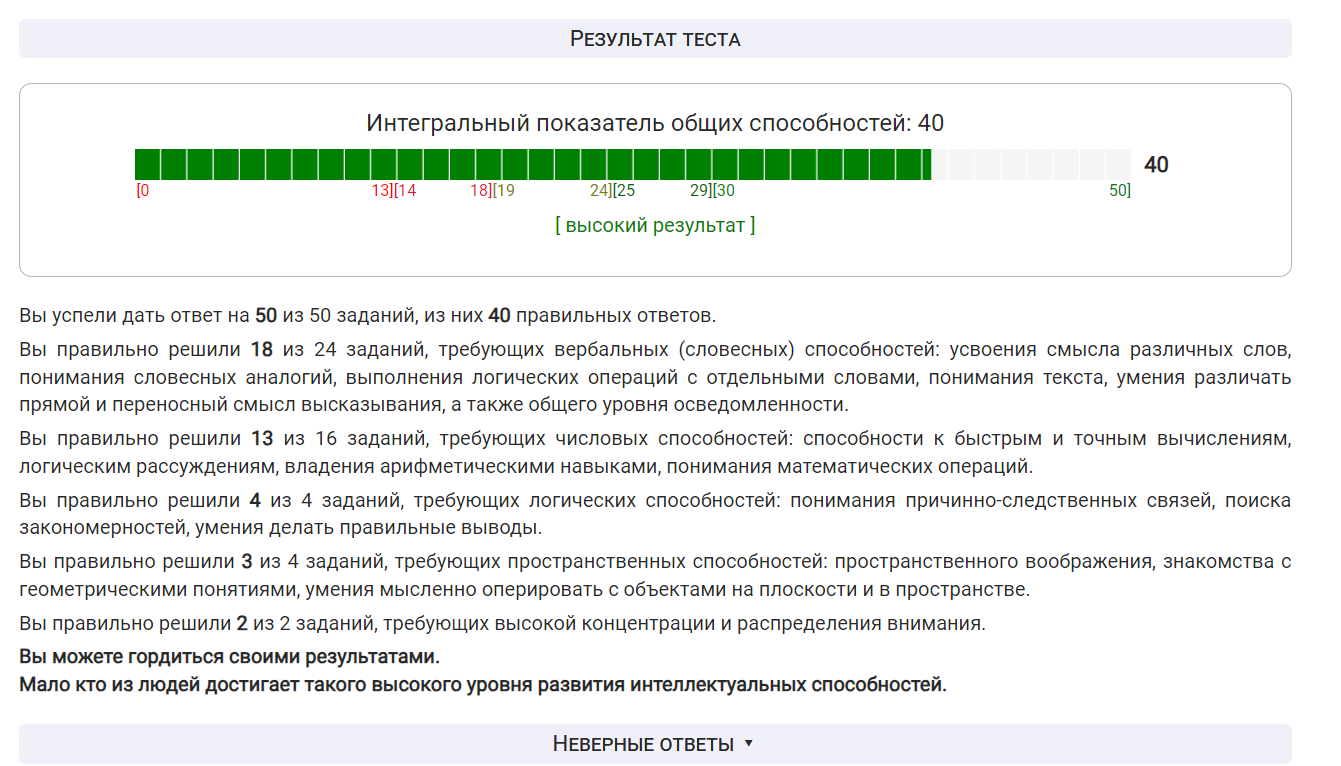
Task: Click the "[30" scale marker
Action: click(724, 191)
